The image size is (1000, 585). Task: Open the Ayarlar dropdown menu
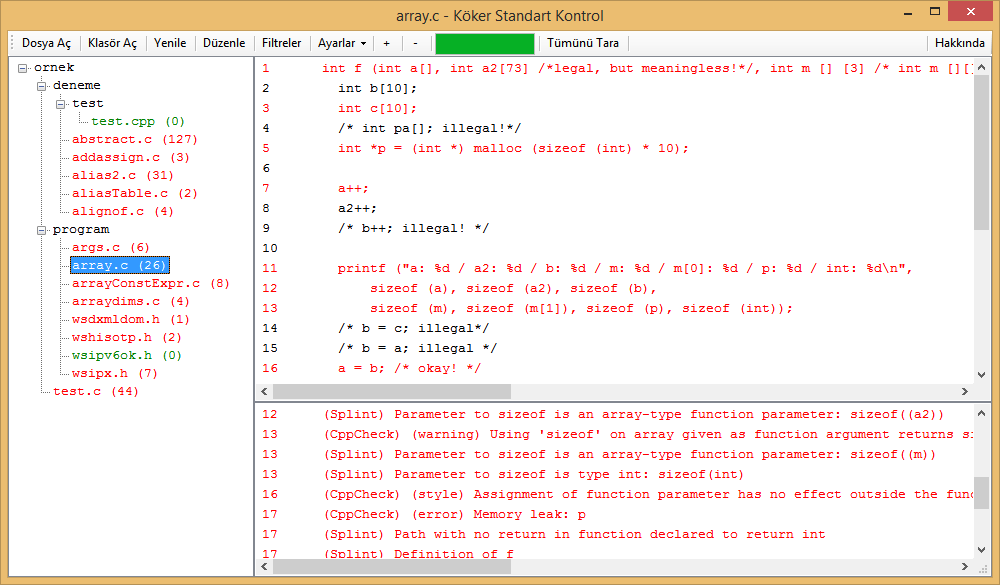click(x=342, y=43)
